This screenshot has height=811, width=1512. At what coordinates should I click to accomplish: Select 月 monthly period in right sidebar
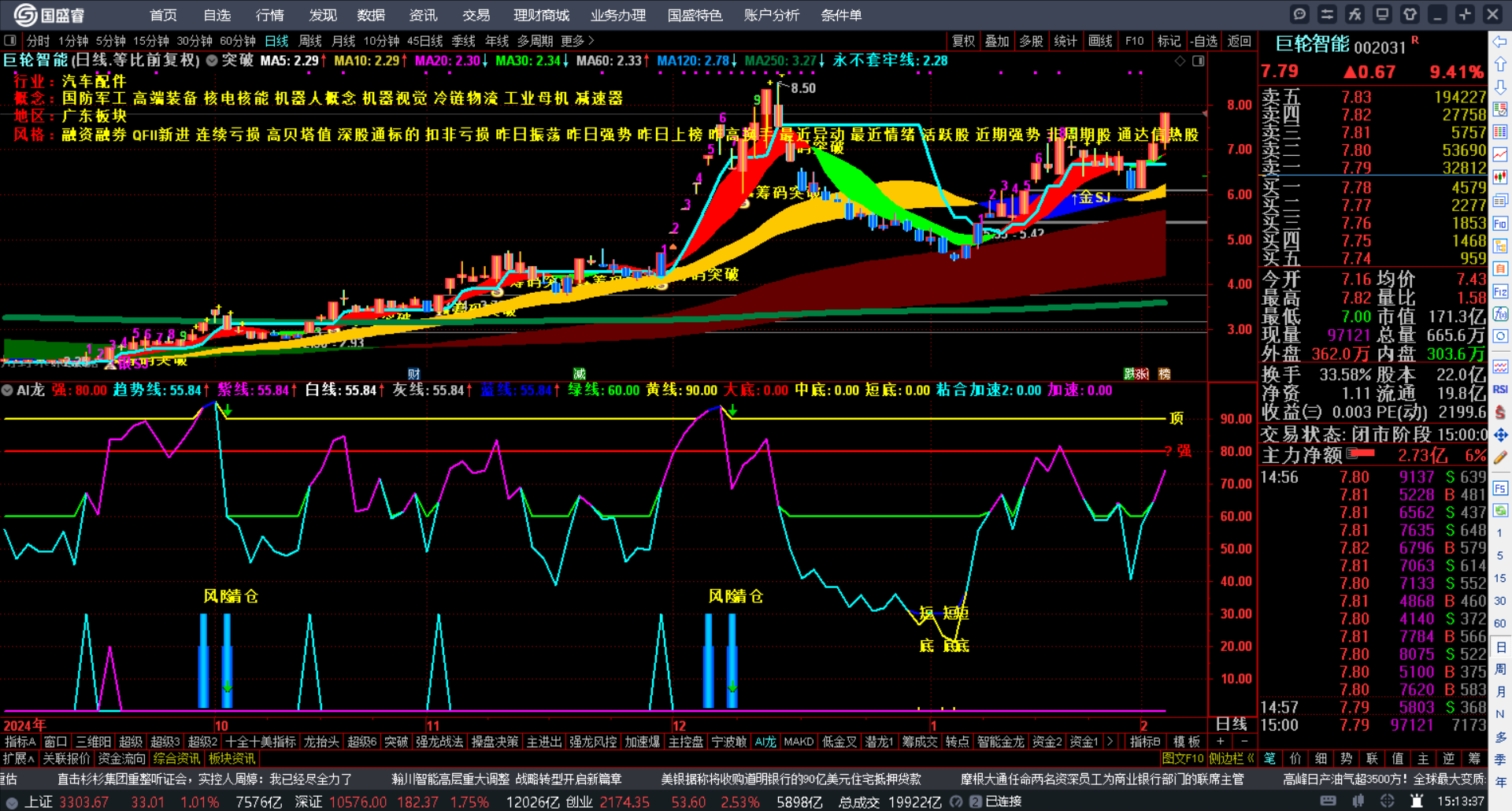1500,692
